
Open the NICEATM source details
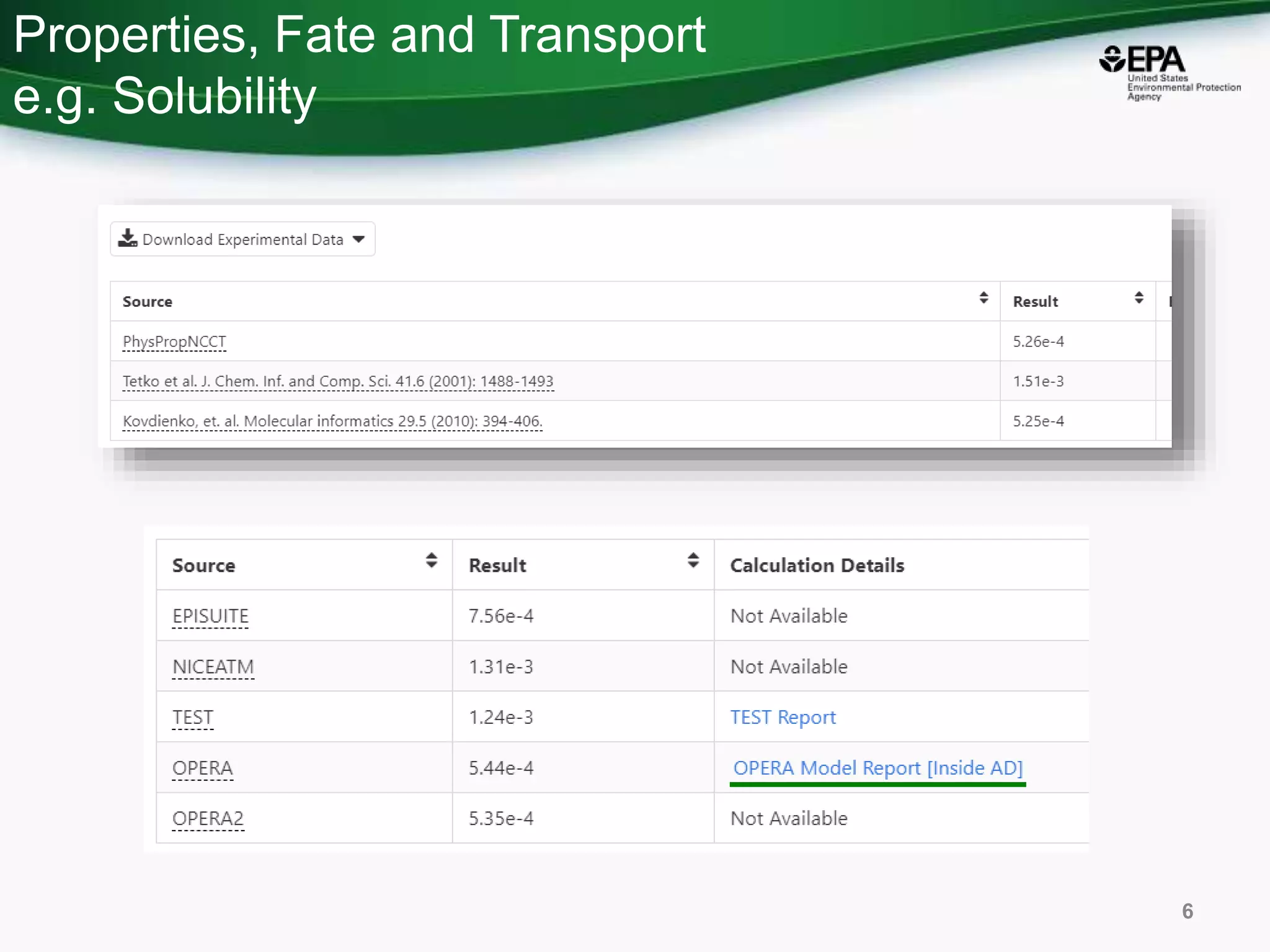tap(213, 668)
